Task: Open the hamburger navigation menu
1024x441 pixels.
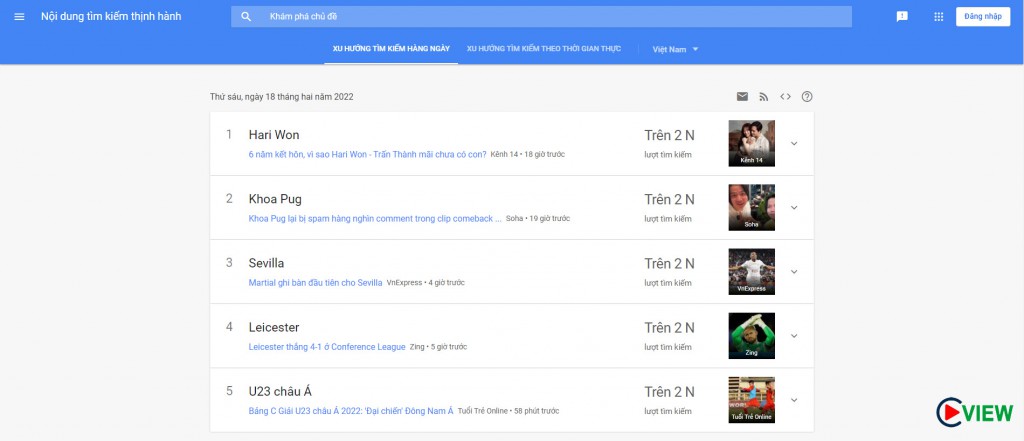Action: pyautogui.click(x=19, y=16)
